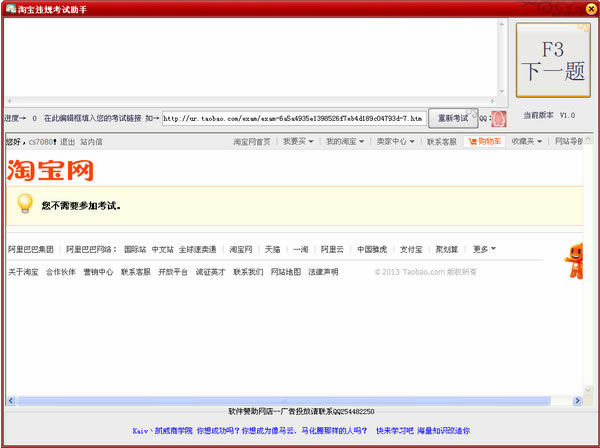
Task: Click the 当前版本 V1.0 label
Action: click(x=549, y=115)
